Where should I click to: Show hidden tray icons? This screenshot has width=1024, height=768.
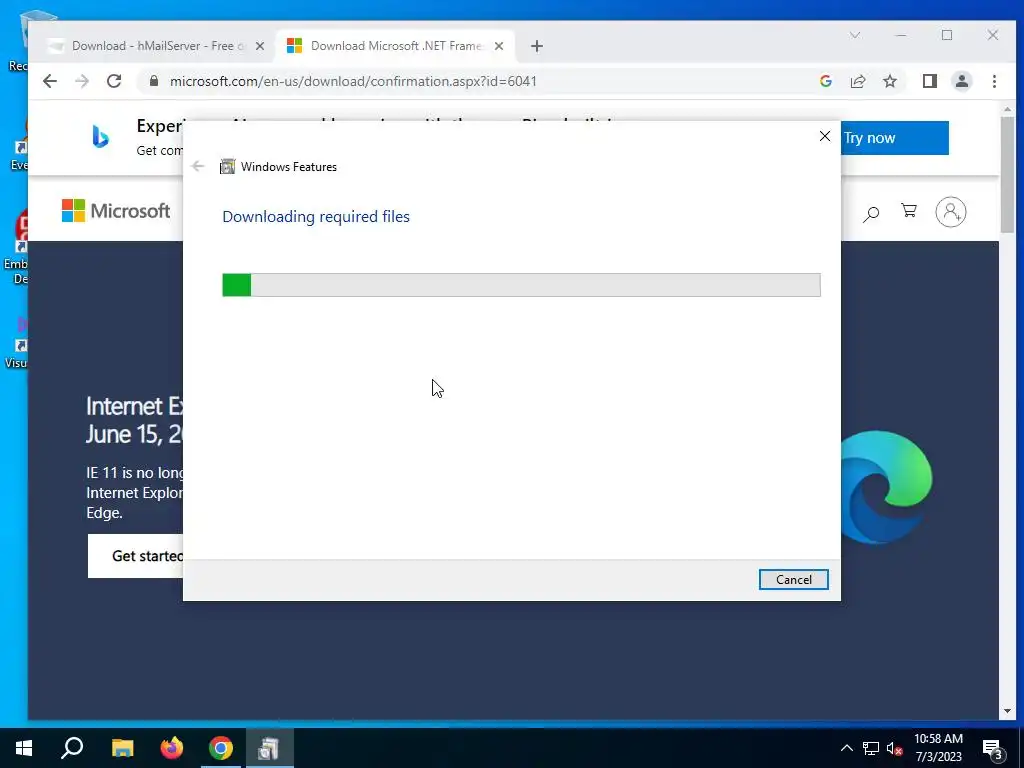pyautogui.click(x=846, y=748)
